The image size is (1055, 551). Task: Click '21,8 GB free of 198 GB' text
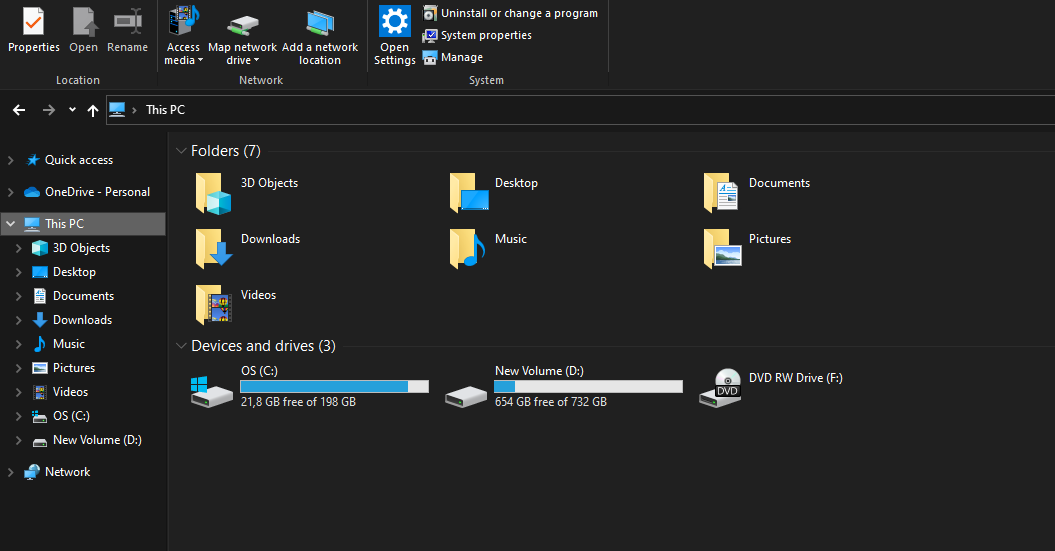coord(298,402)
